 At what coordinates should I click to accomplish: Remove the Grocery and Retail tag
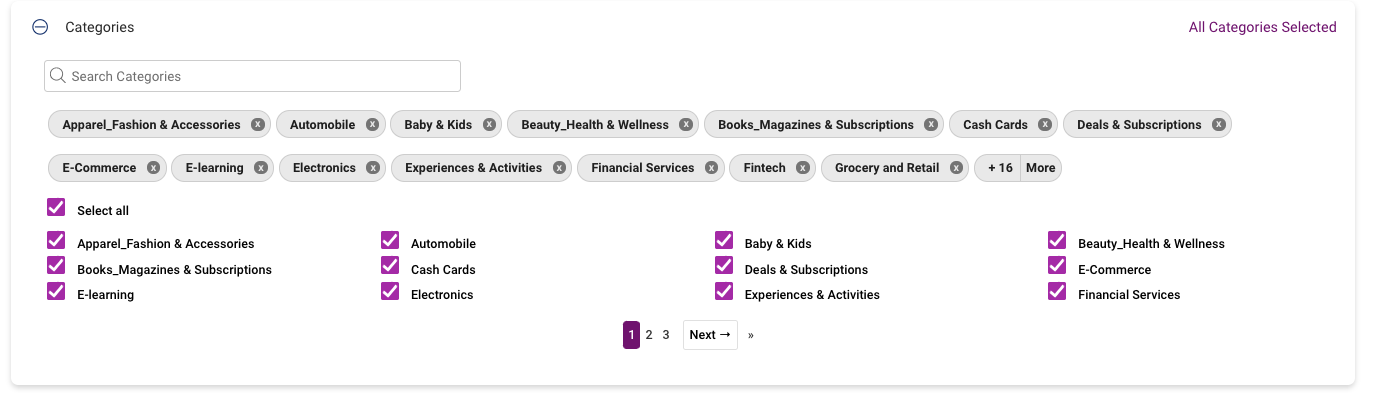click(956, 168)
